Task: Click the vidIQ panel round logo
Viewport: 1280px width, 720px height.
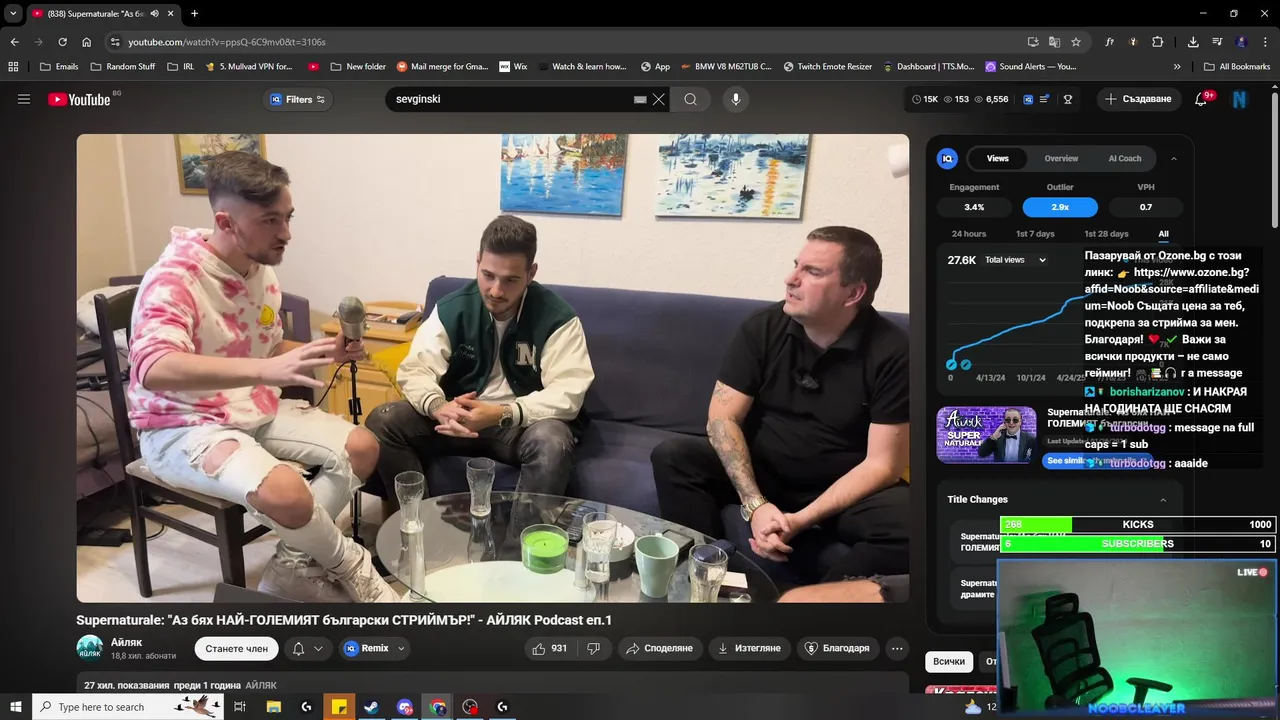Action: [947, 158]
